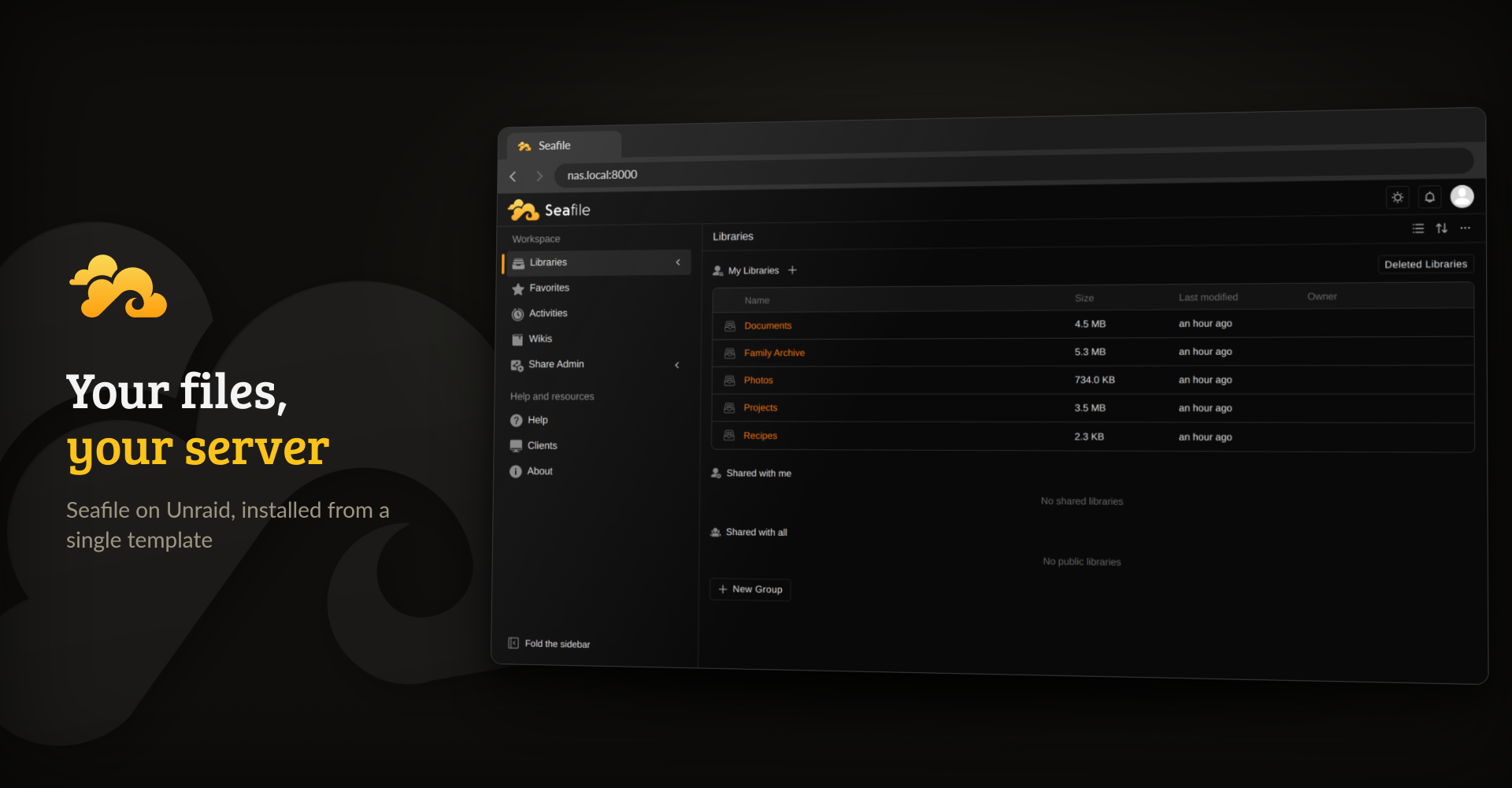Open the Photos library

click(x=758, y=381)
